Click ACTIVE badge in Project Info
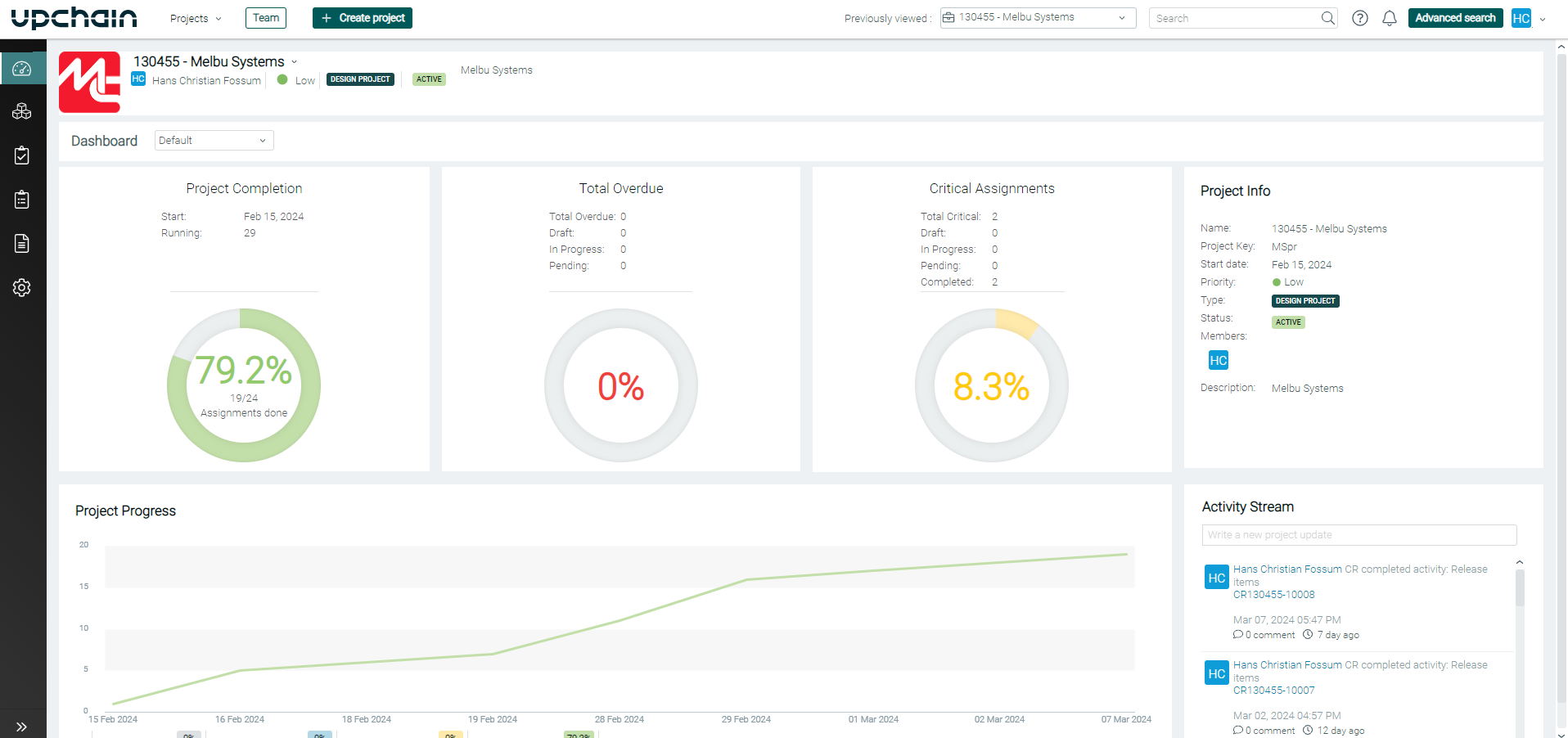The image size is (1568, 738). [1288, 322]
